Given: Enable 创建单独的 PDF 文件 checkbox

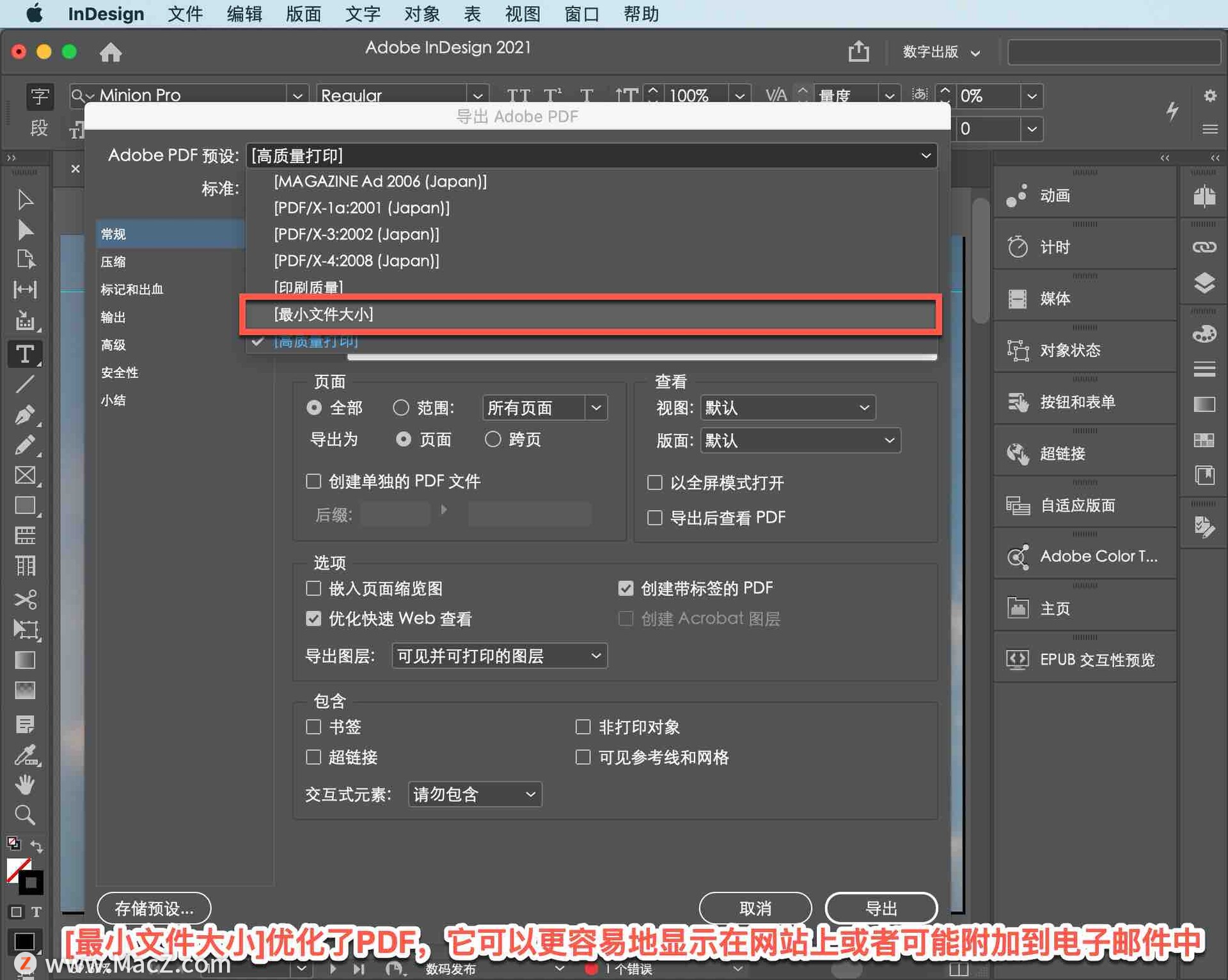Looking at the screenshot, I should (313, 481).
